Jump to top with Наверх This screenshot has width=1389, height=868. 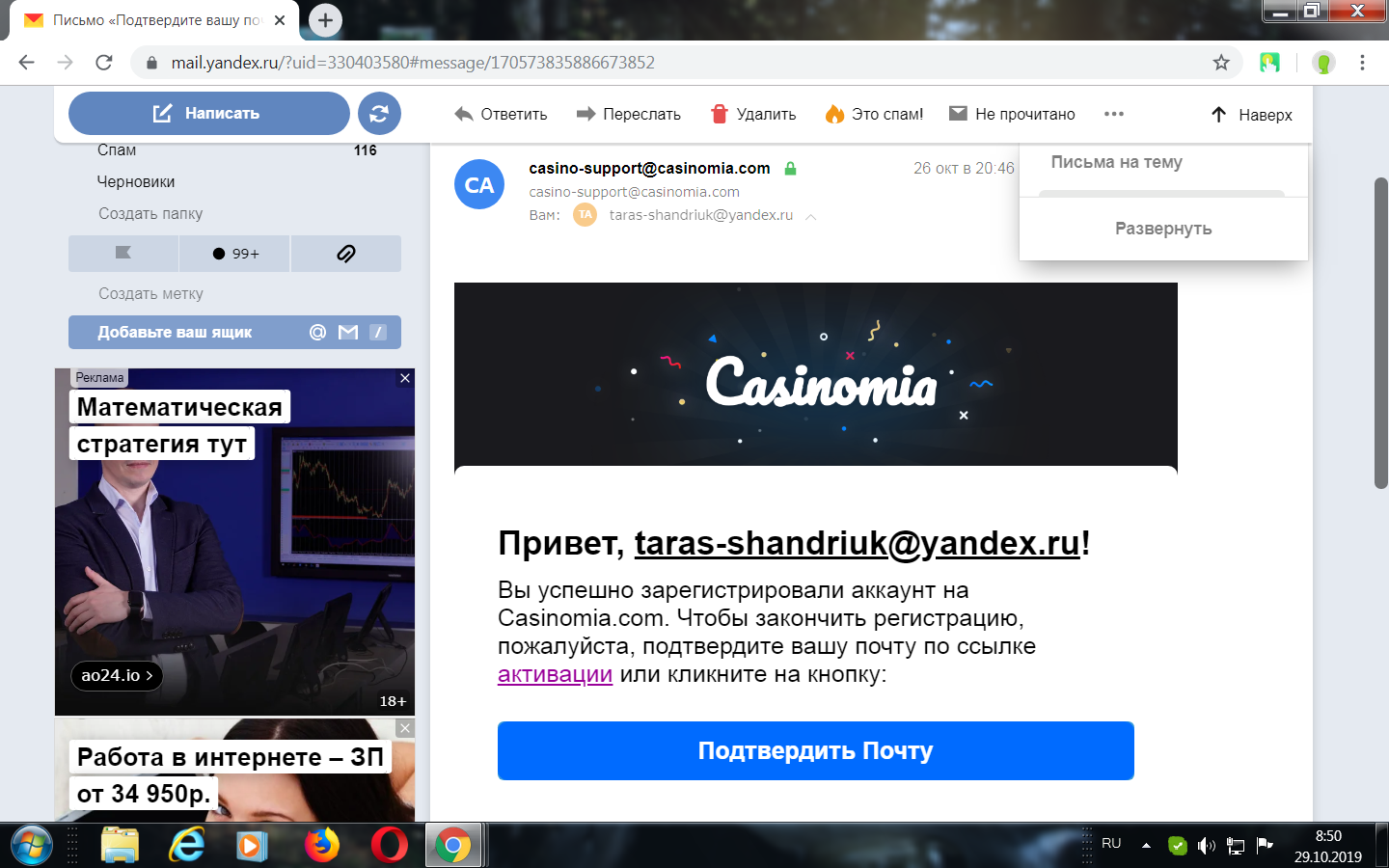[x=1252, y=115]
